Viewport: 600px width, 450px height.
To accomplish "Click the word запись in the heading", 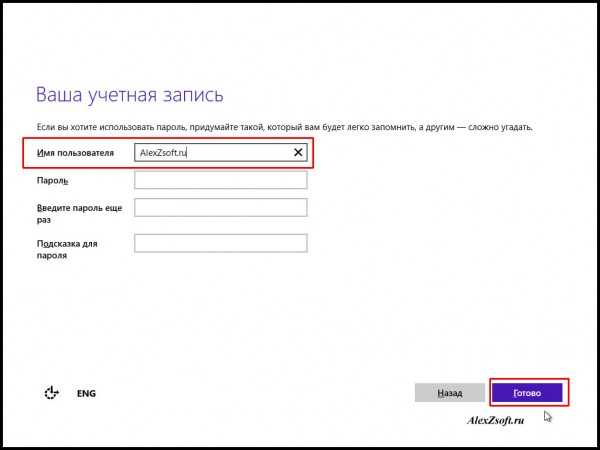I will [x=191, y=96].
